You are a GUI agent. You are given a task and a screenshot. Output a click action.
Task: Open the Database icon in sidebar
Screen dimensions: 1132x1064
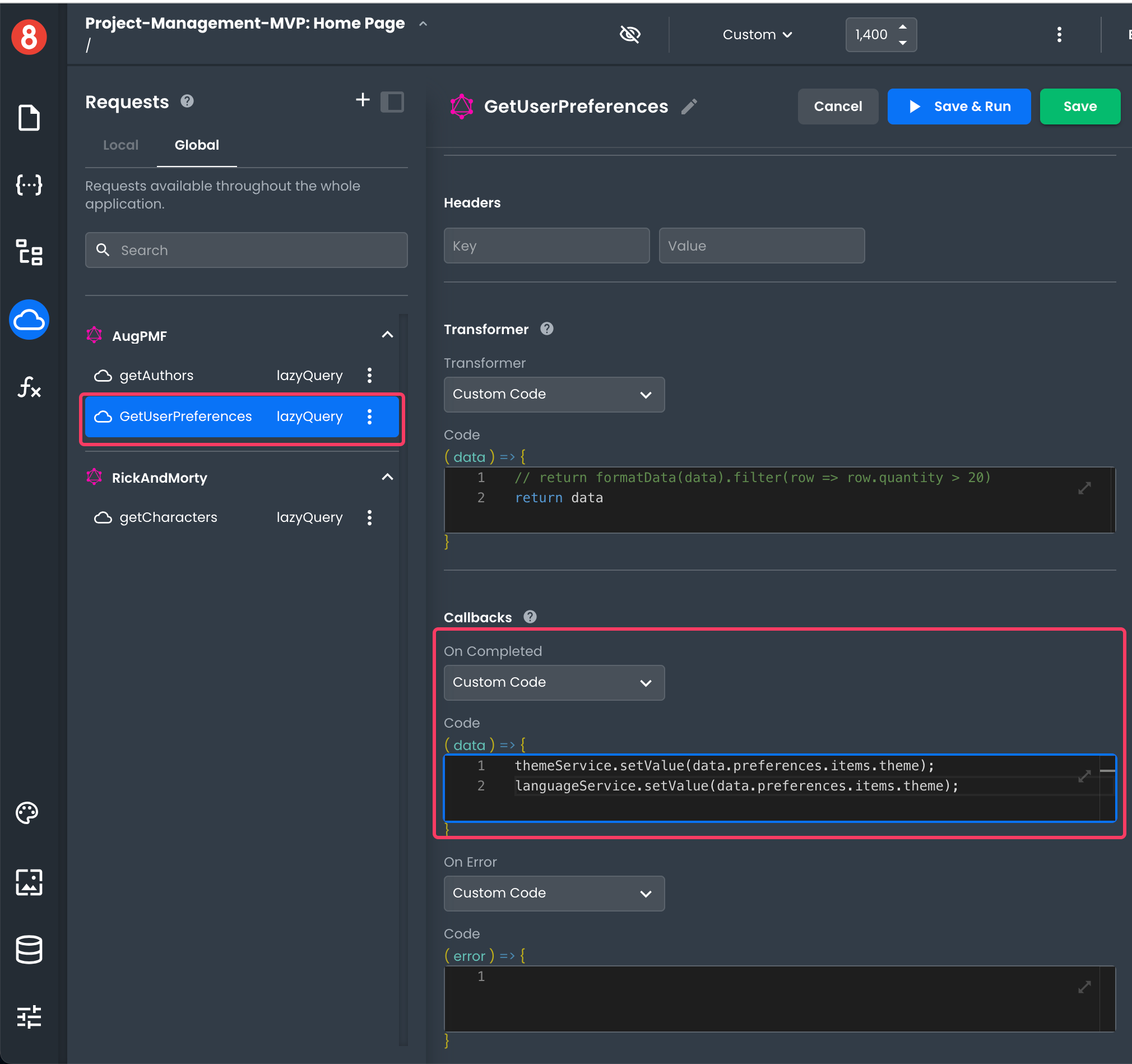coord(29,950)
